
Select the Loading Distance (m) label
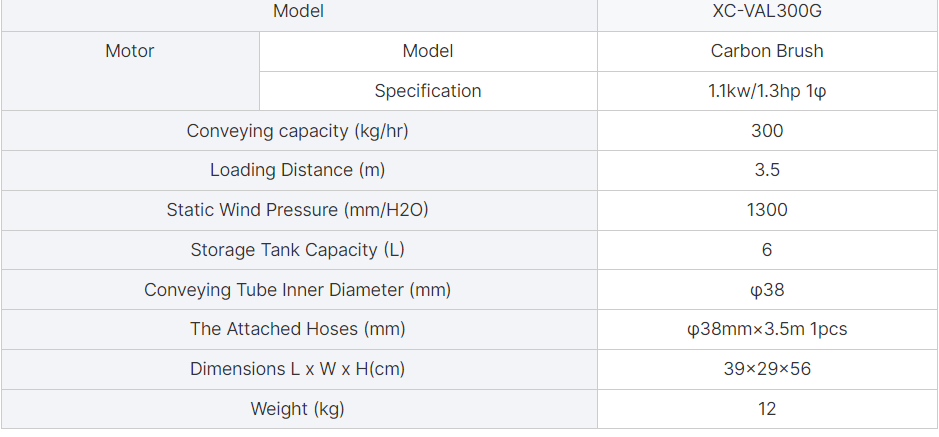click(298, 170)
